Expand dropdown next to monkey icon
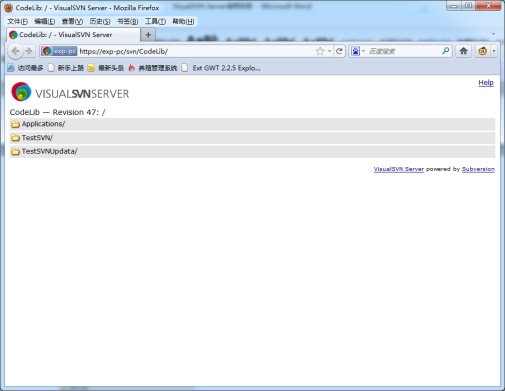Viewport: 505px width, 391px height. point(494,51)
